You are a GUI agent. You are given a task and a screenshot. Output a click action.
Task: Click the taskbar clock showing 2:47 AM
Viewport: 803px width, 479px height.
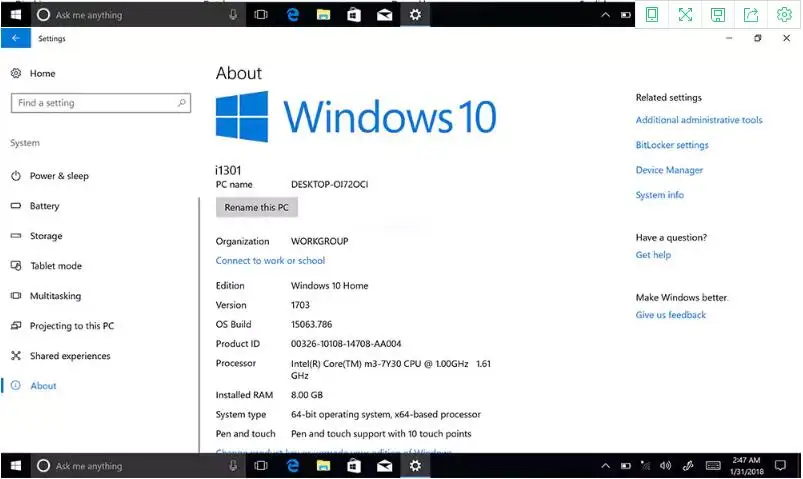tap(746, 465)
